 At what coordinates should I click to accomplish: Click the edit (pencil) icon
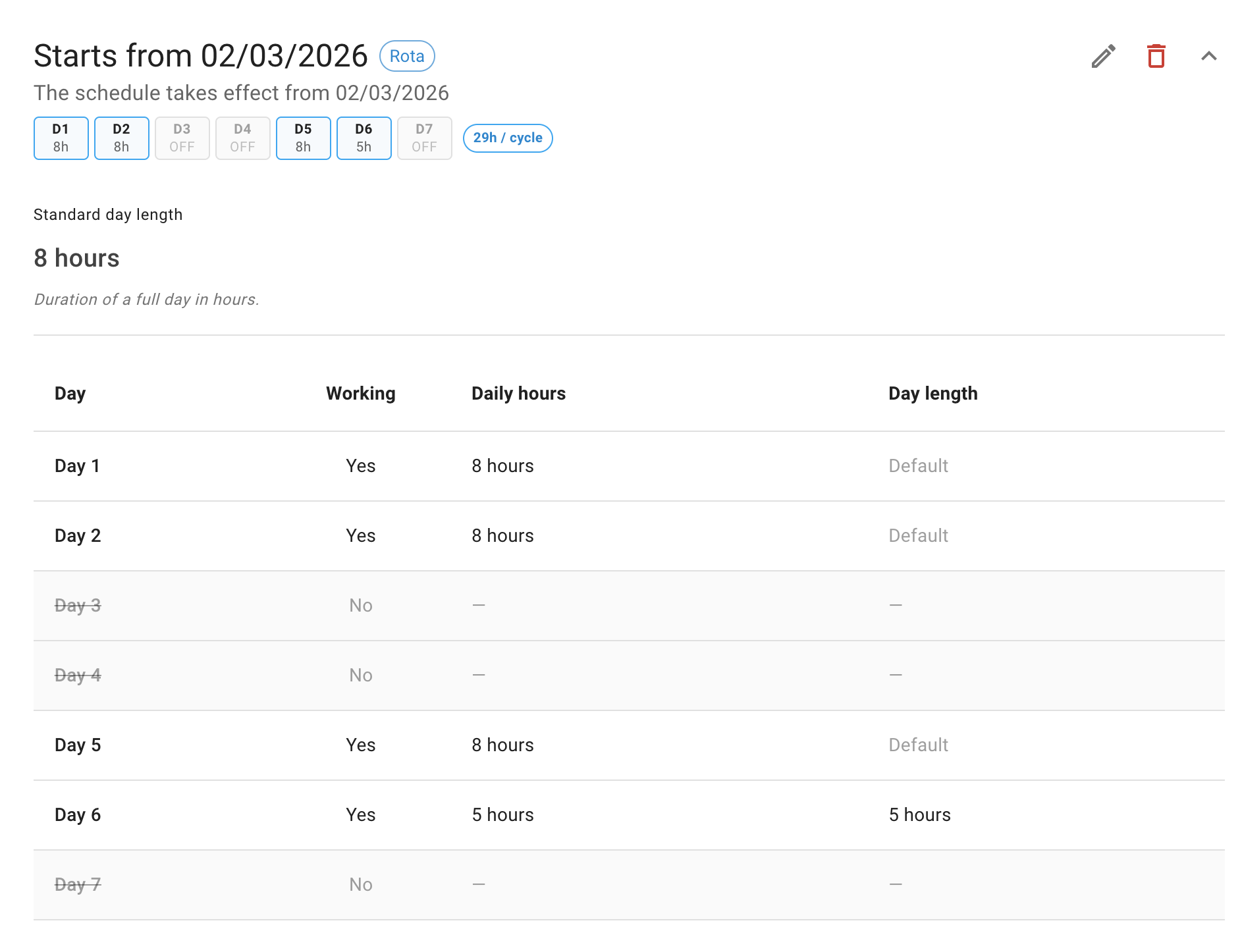pyautogui.click(x=1104, y=57)
